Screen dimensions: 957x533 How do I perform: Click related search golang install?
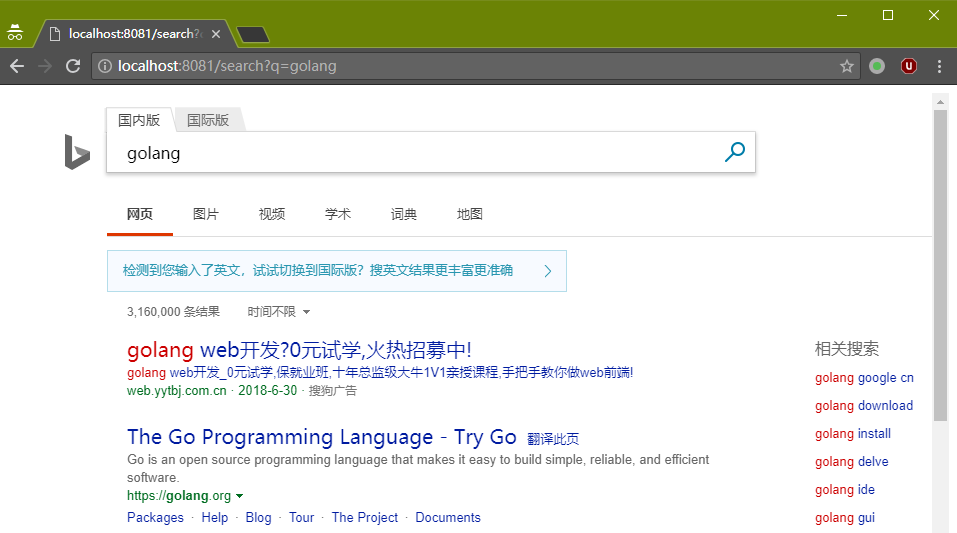tap(853, 434)
